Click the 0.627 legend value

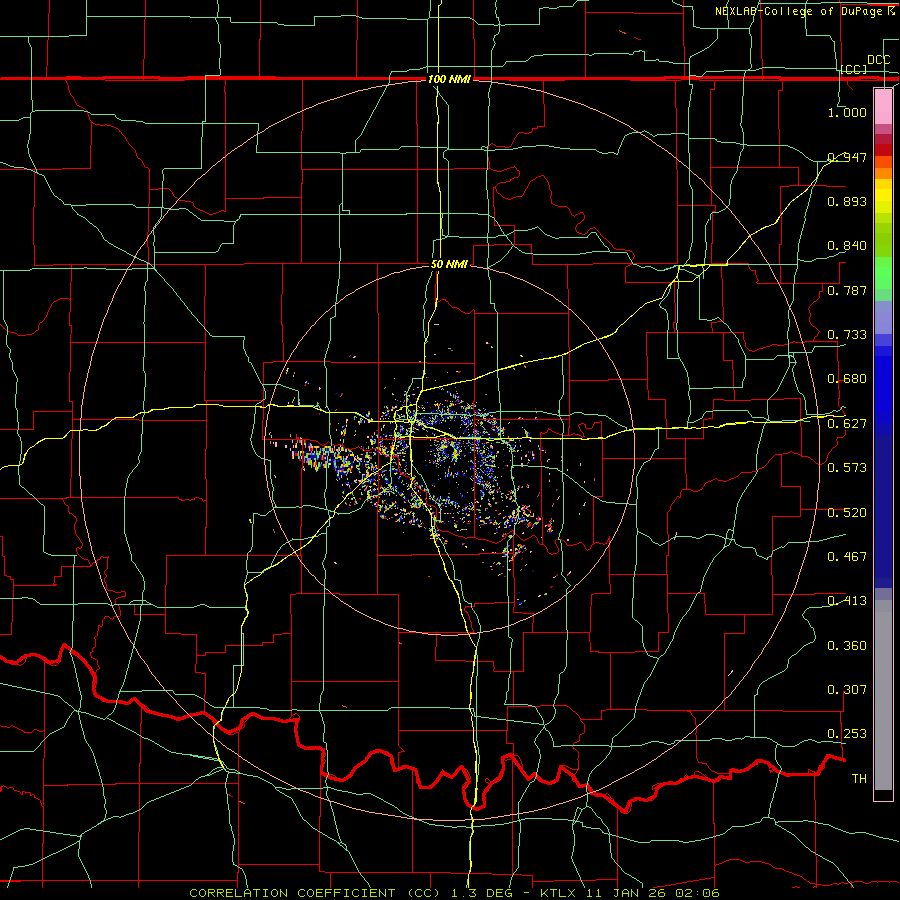[x=847, y=424]
